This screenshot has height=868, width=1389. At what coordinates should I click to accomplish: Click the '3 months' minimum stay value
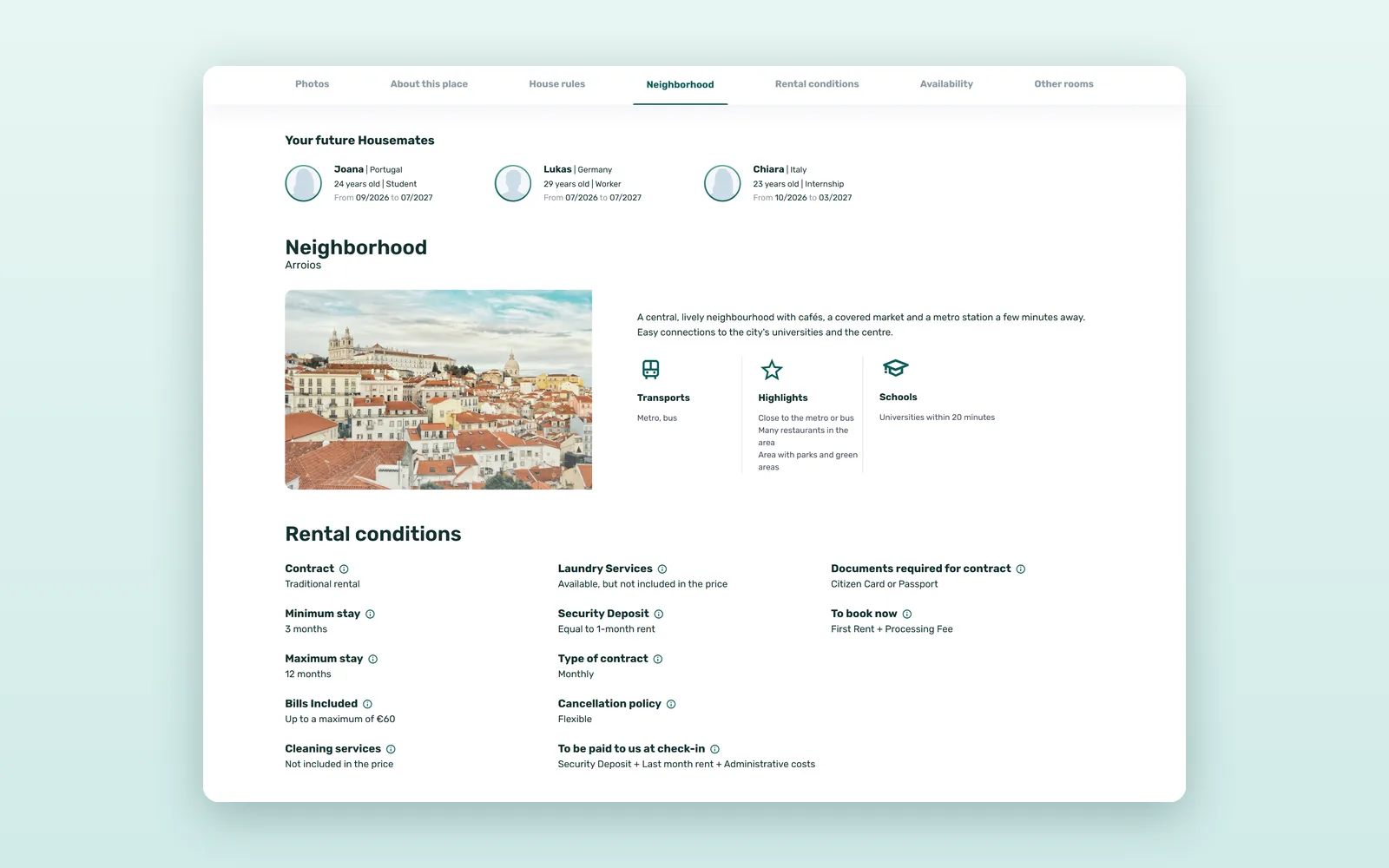point(306,629)
